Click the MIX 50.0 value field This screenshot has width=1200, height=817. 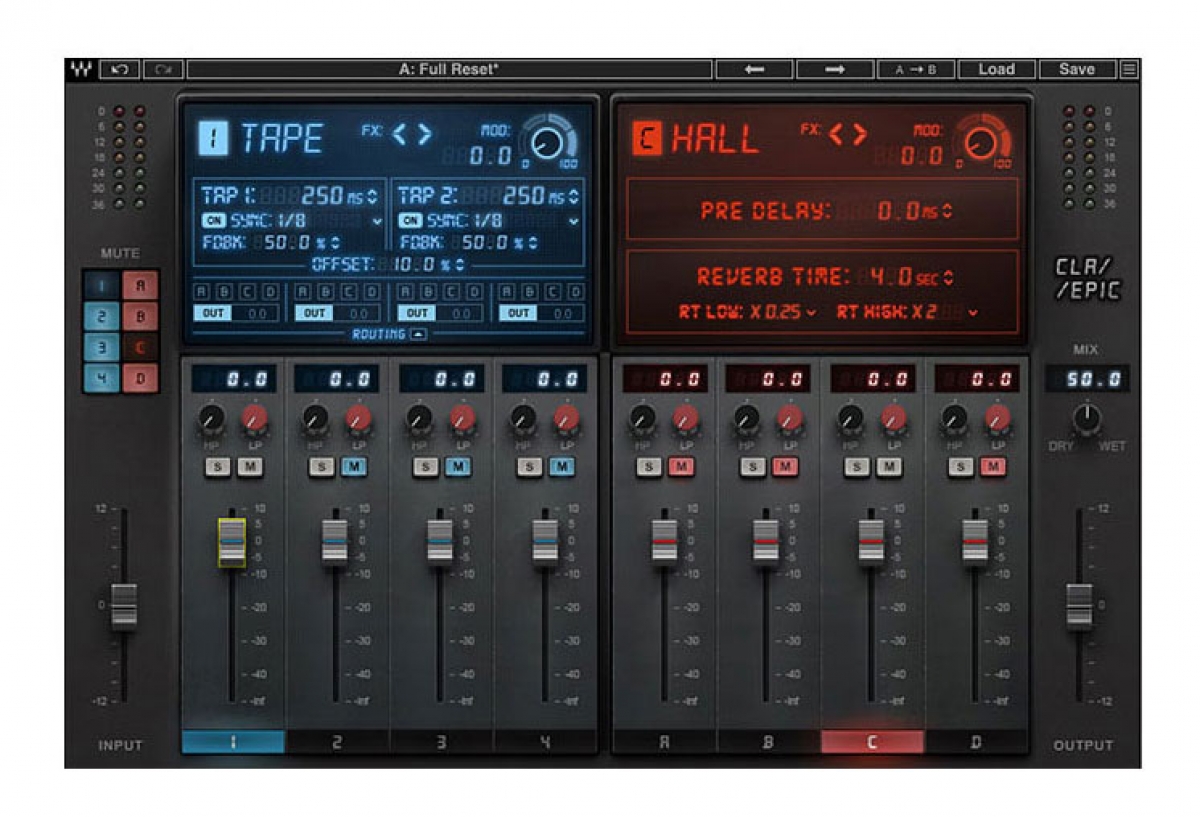(1087, 380)
